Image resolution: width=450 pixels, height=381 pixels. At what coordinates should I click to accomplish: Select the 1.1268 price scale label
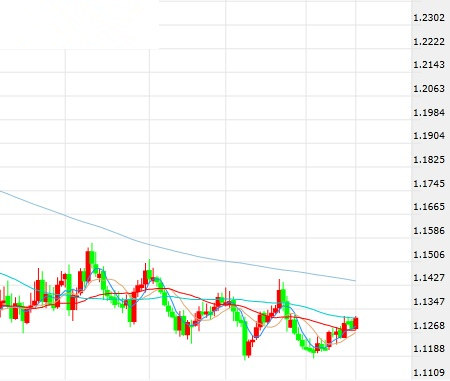click(429, 326)
